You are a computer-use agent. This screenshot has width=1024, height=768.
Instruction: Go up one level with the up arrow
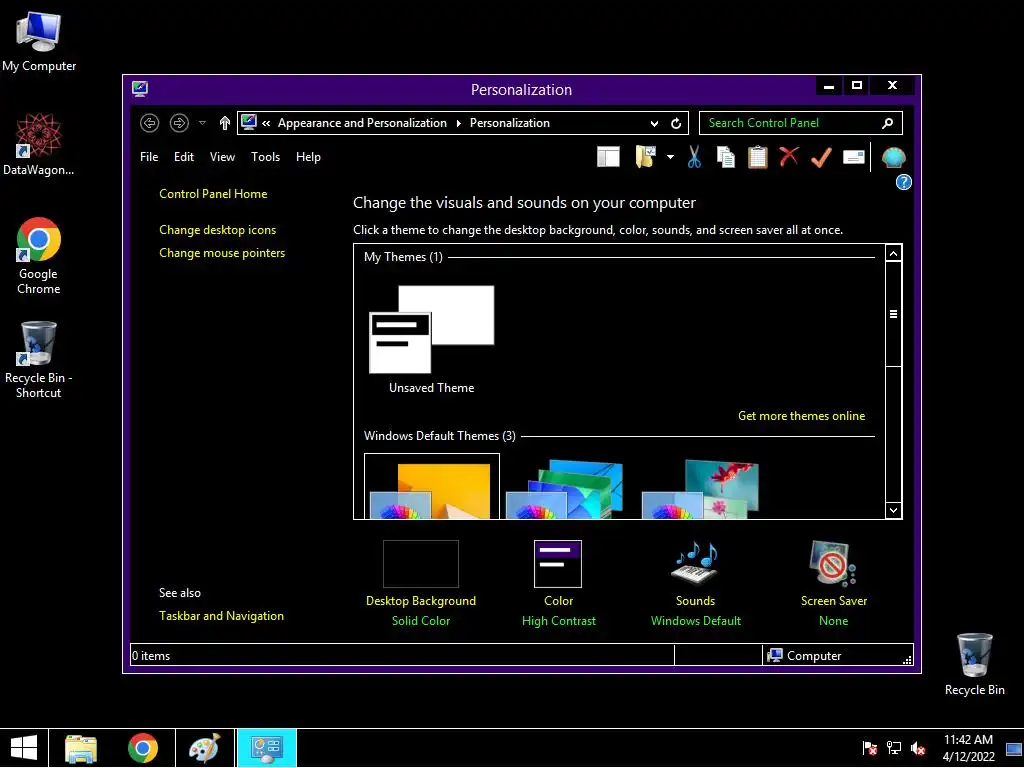(225, 123)
